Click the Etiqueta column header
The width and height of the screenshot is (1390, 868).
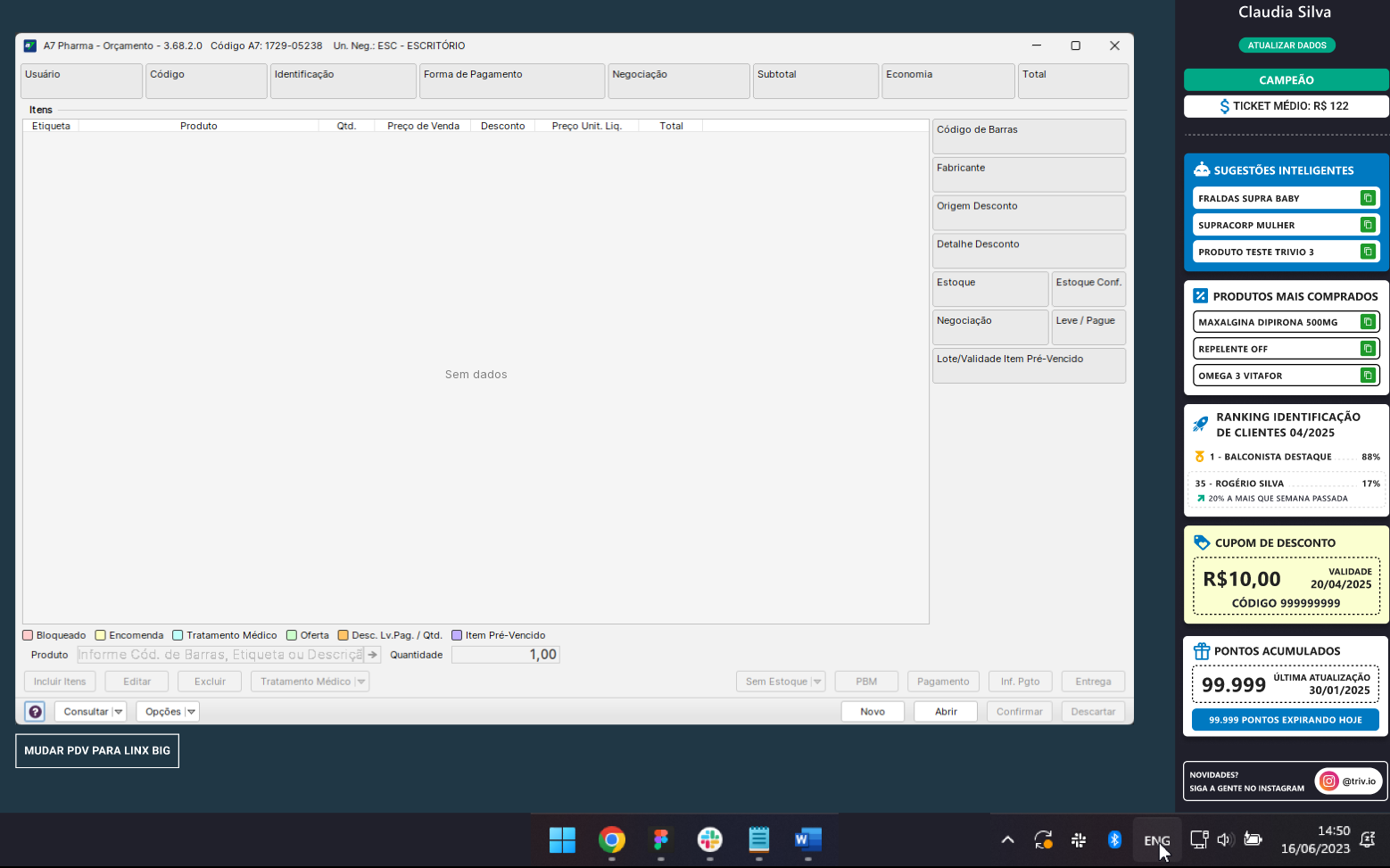(x=51, y=126)
